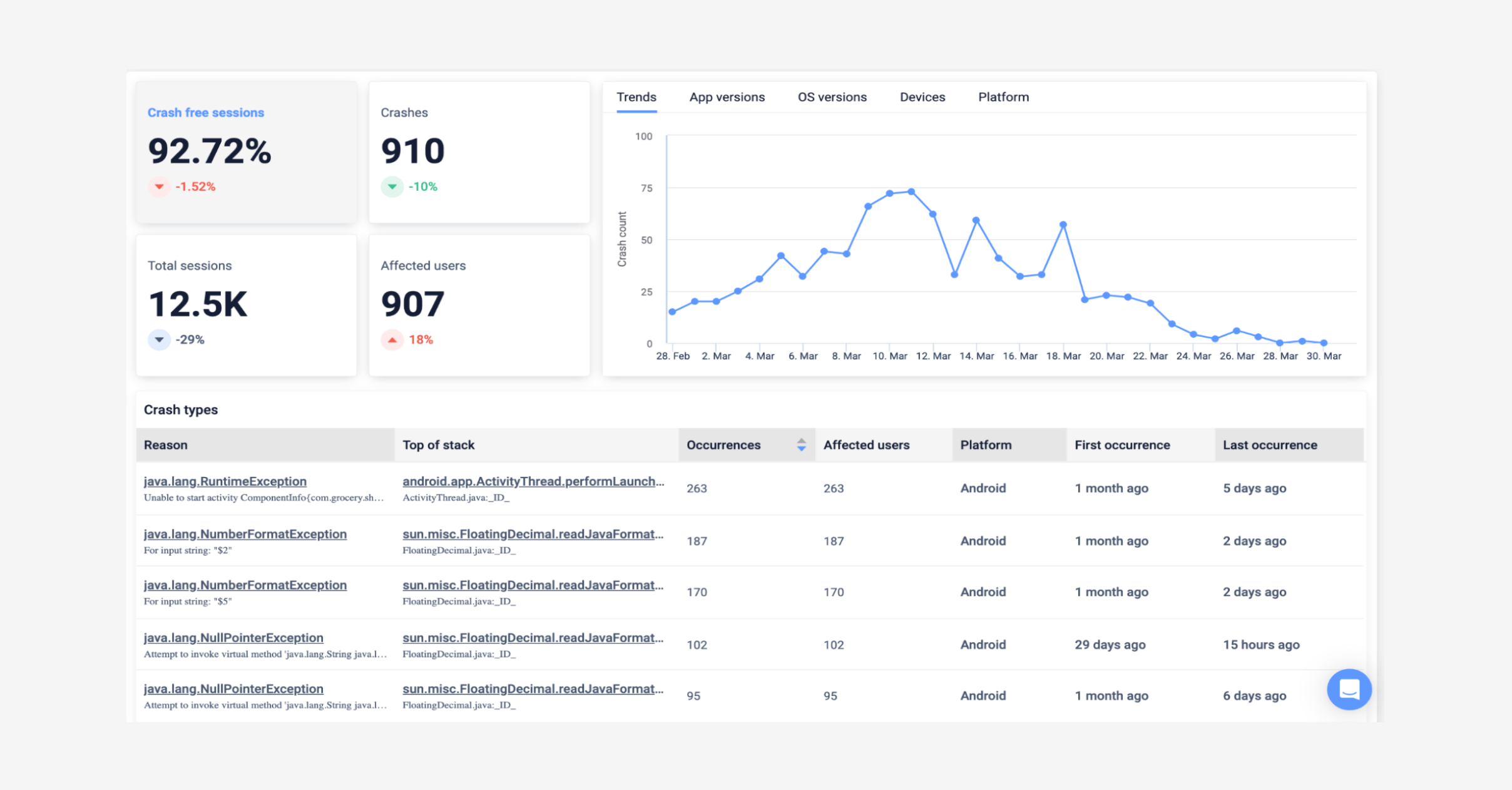Switch to the App versions tab
Viewport: 1512px width, 790px height.
click(x=727, y=97)
